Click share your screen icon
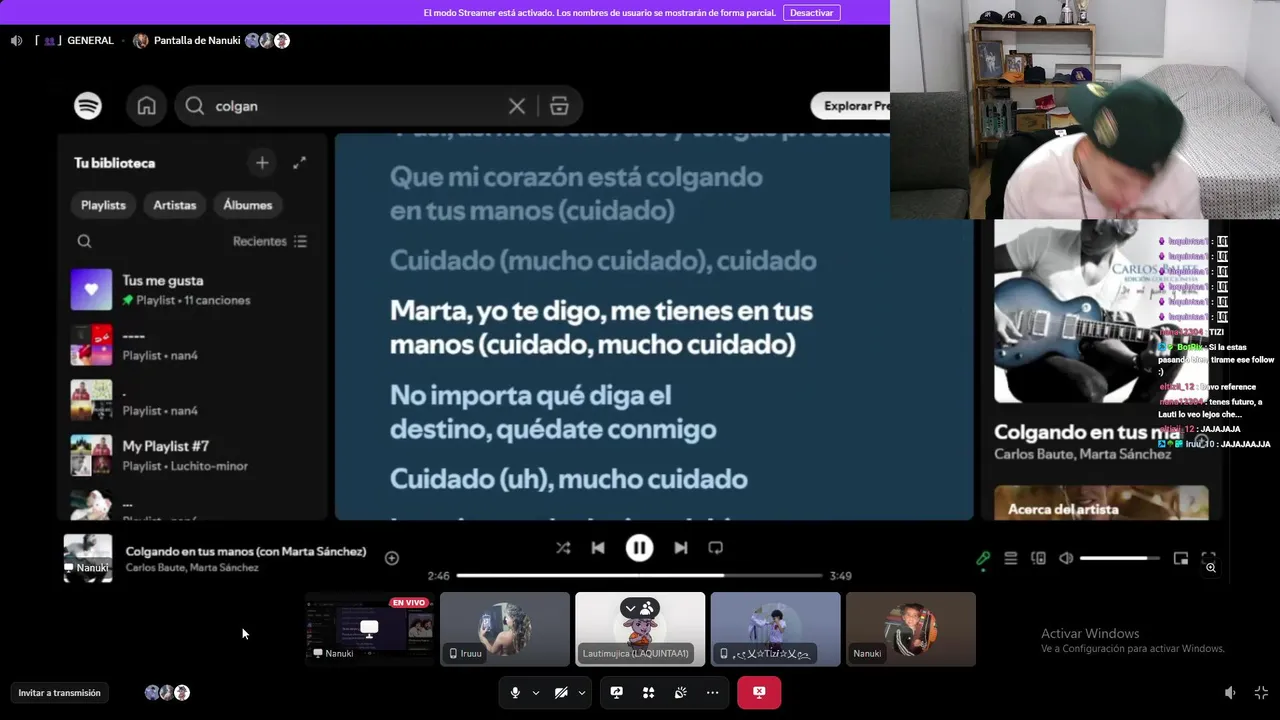The image size is (1280, 720). [617, 692]
